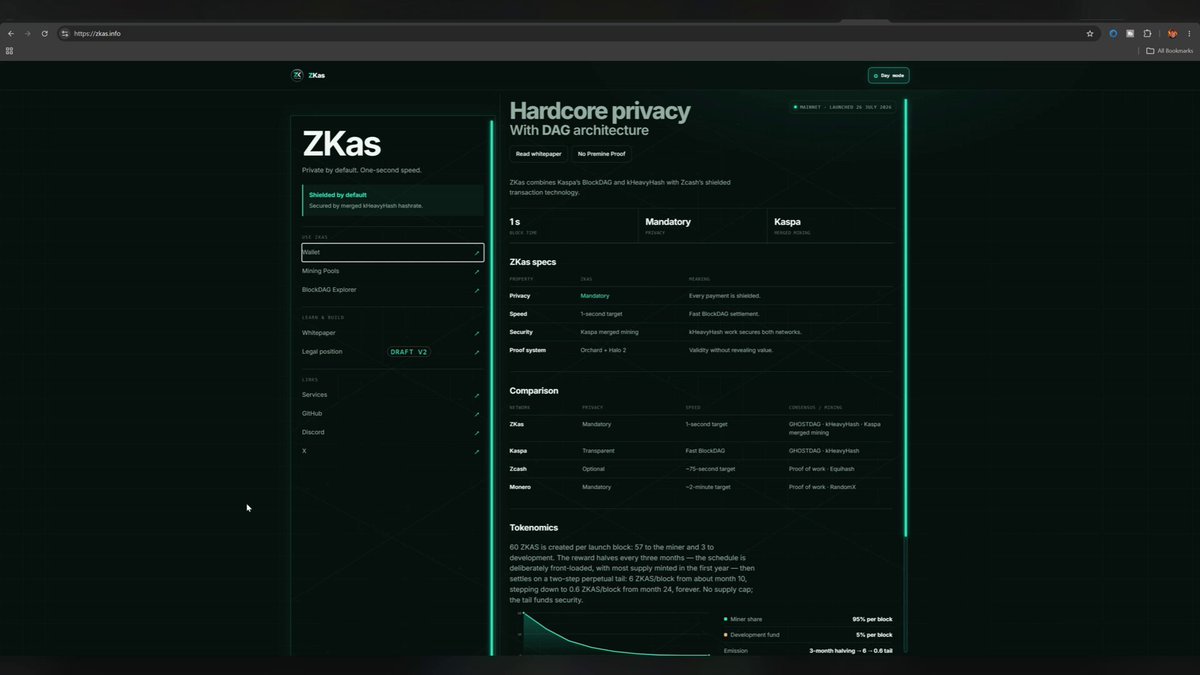Click the Shielded by default heading
Screen dimensions: 1200x675
[x=338, y=194]
